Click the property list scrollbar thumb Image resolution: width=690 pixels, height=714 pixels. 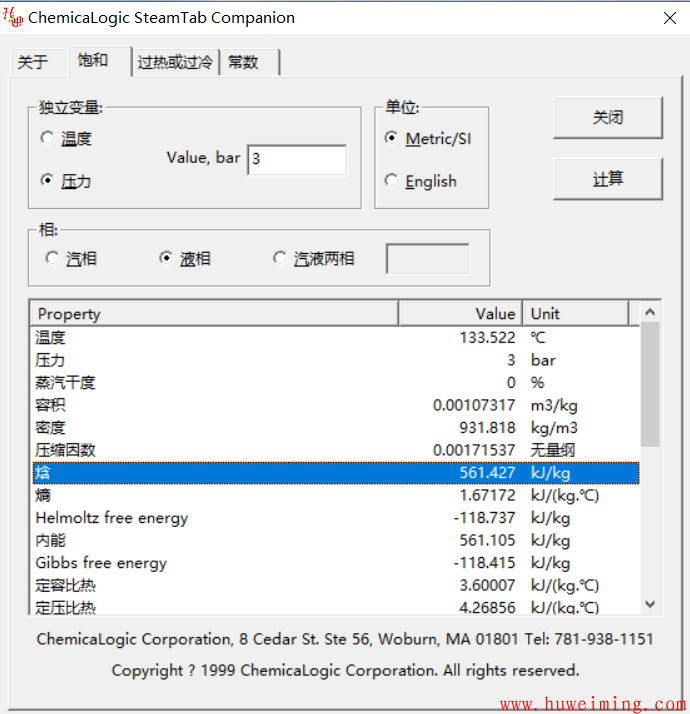coord(650,385)
